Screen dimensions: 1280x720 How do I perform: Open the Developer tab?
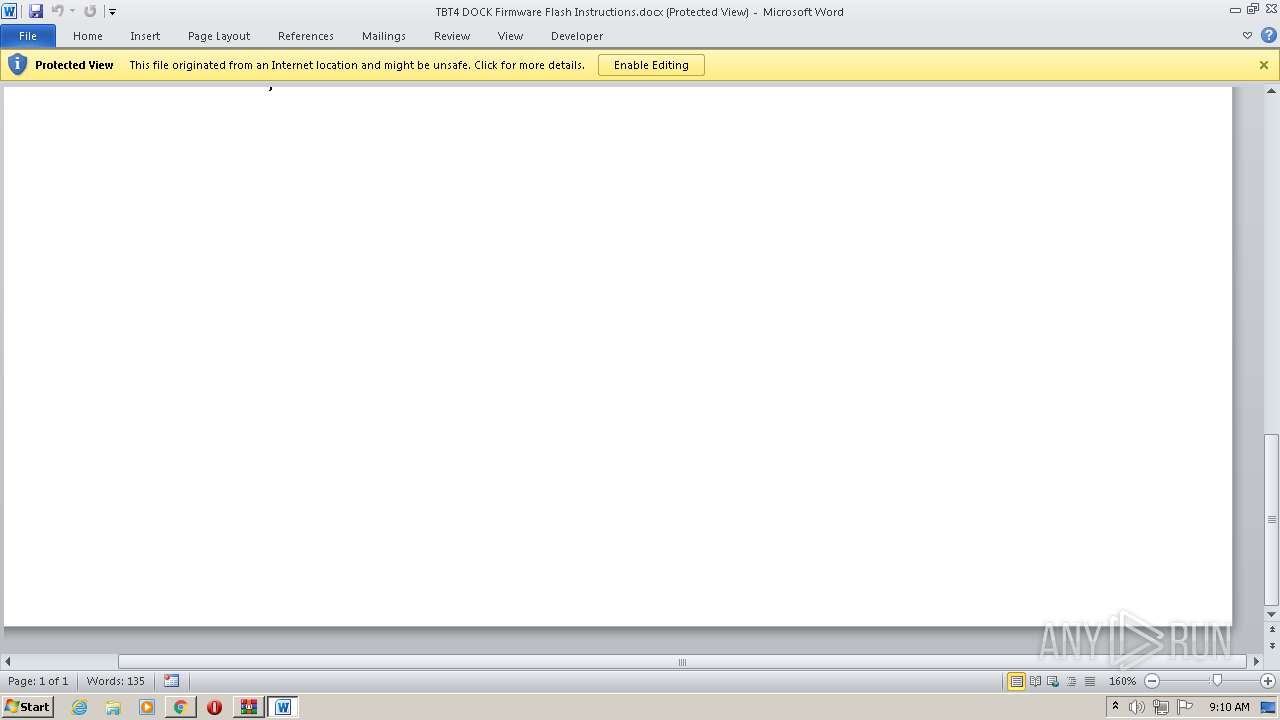click(577, 36)
